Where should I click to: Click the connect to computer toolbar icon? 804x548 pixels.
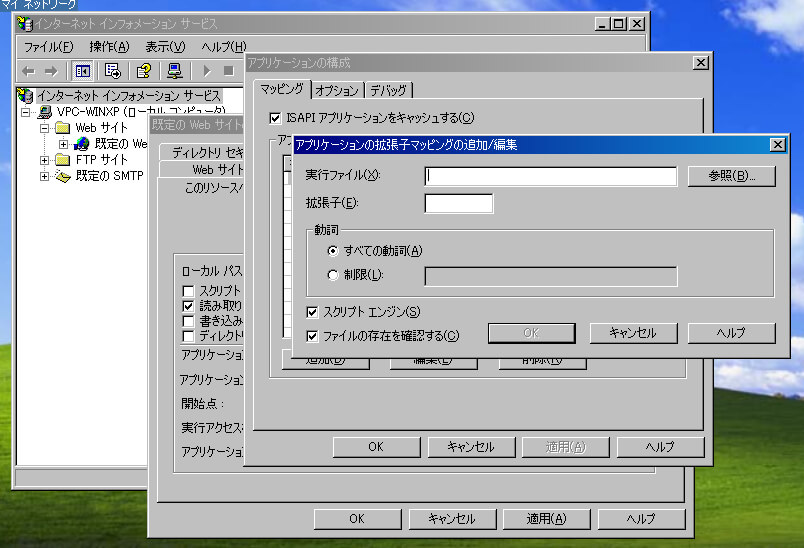click(x=175, y=71)
